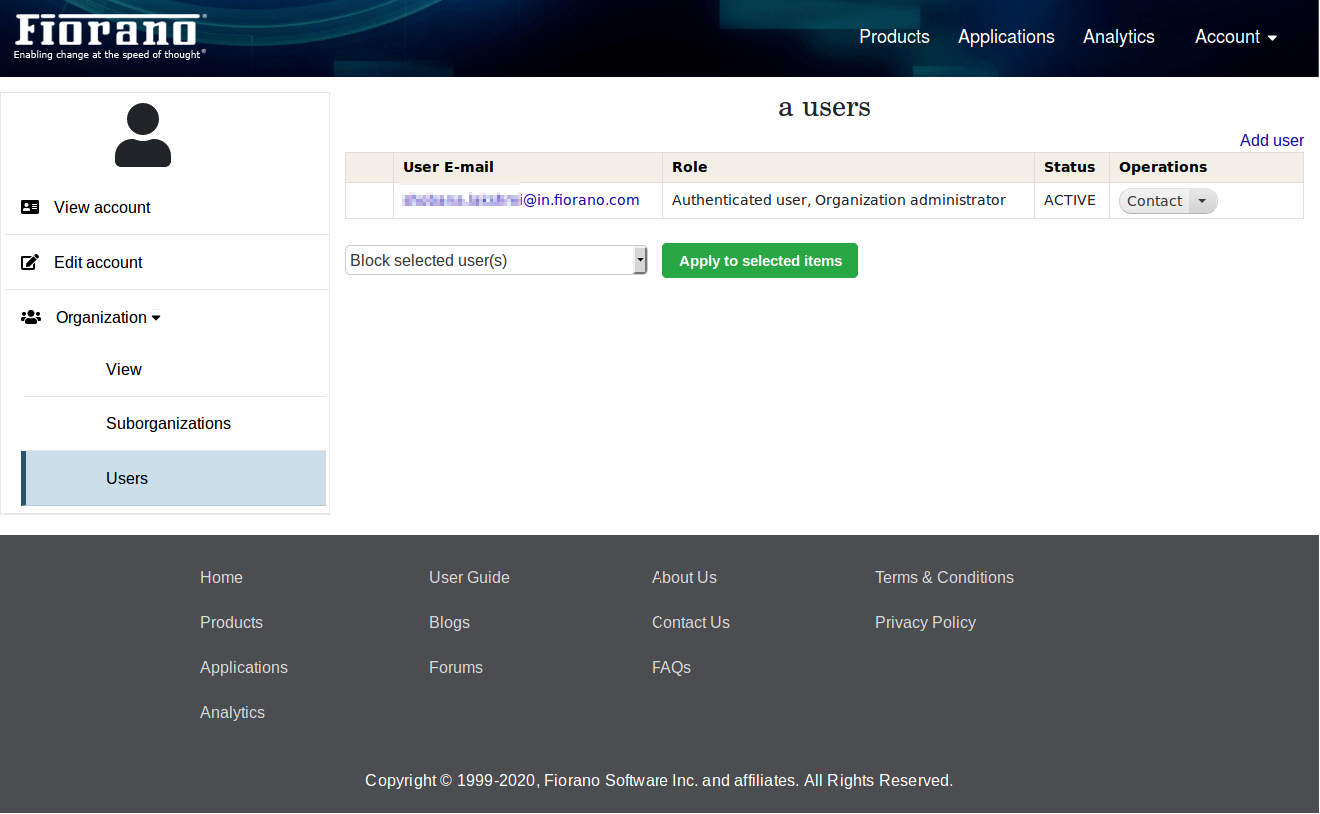Open Applications from the top navigation bar
Viewport: 1320px width, 814px height.
[x=1006, y=37]
